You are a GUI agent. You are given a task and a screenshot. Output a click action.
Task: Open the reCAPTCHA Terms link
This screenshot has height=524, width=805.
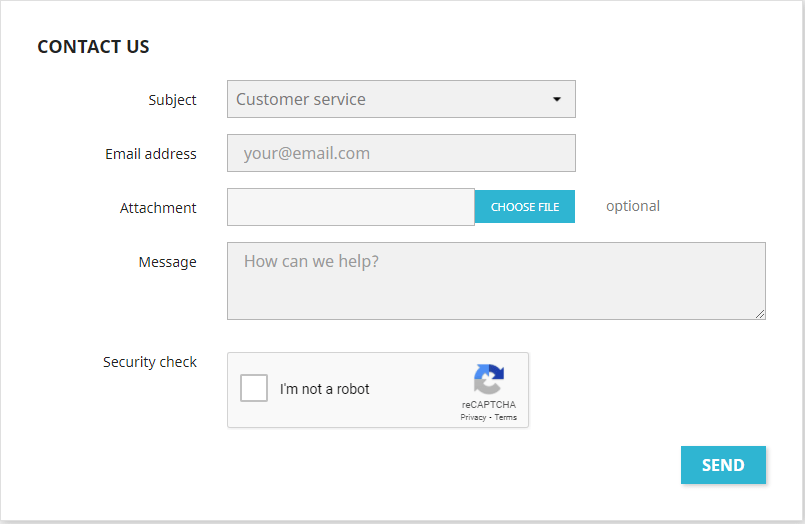(x=506, y=417)
